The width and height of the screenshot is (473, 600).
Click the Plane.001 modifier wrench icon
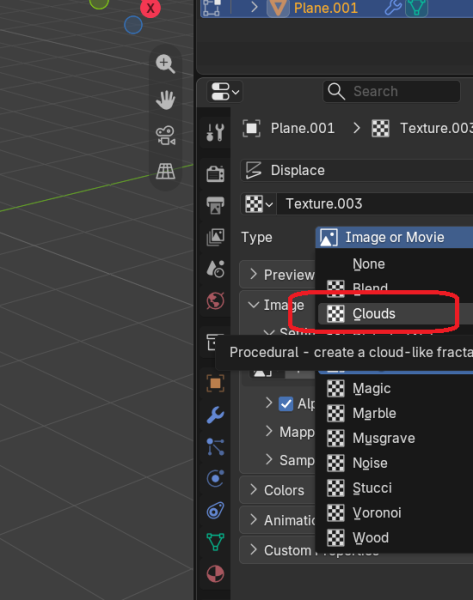(393, 7)
